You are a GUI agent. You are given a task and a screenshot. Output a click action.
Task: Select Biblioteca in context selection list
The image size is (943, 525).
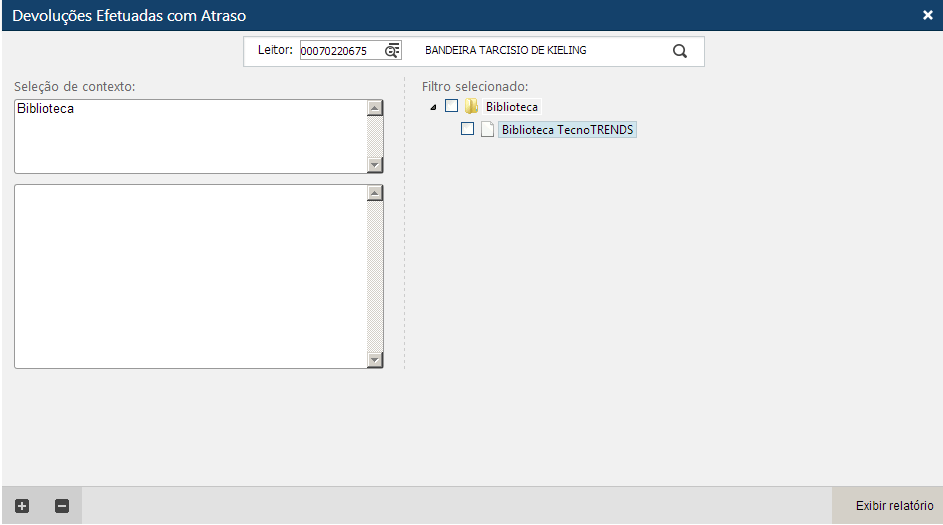click(x=46, y=109)
